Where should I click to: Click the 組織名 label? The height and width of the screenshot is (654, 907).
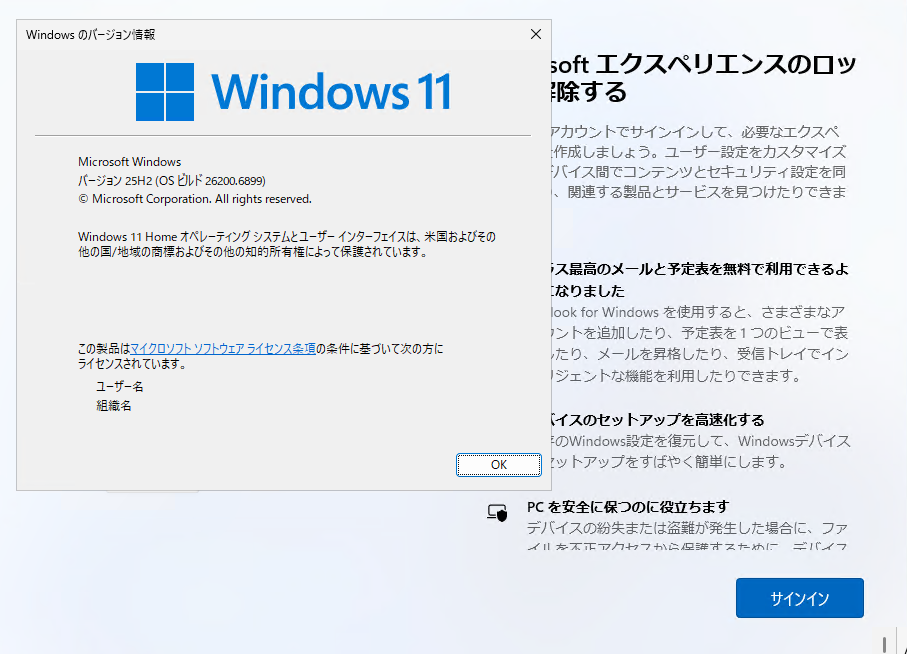point(113,406)
